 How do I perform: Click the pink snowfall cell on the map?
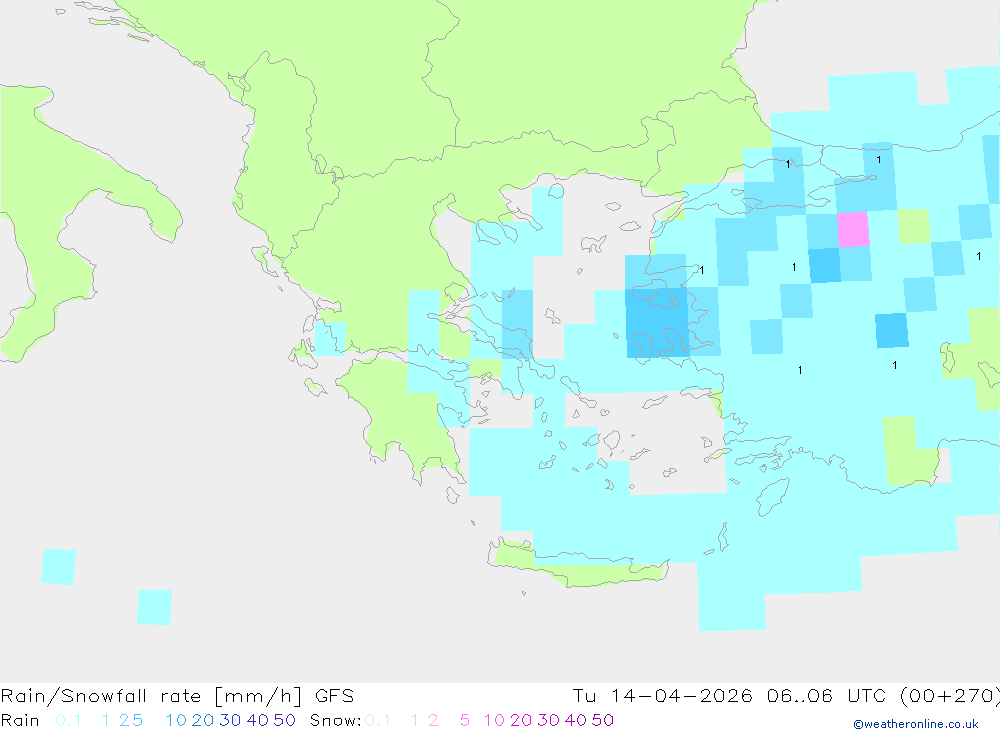pyautogui.click(x=853, y=230)
